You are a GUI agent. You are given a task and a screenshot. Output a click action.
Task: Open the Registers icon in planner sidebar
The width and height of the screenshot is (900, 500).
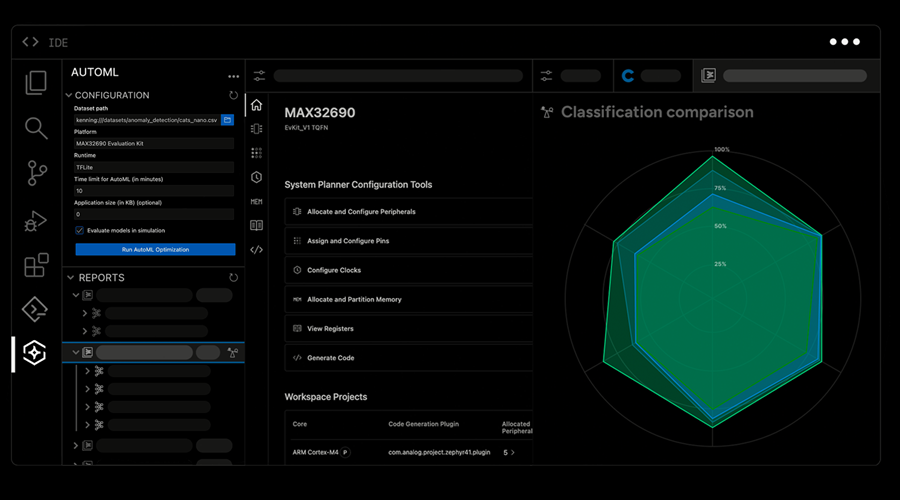(257, 225)
